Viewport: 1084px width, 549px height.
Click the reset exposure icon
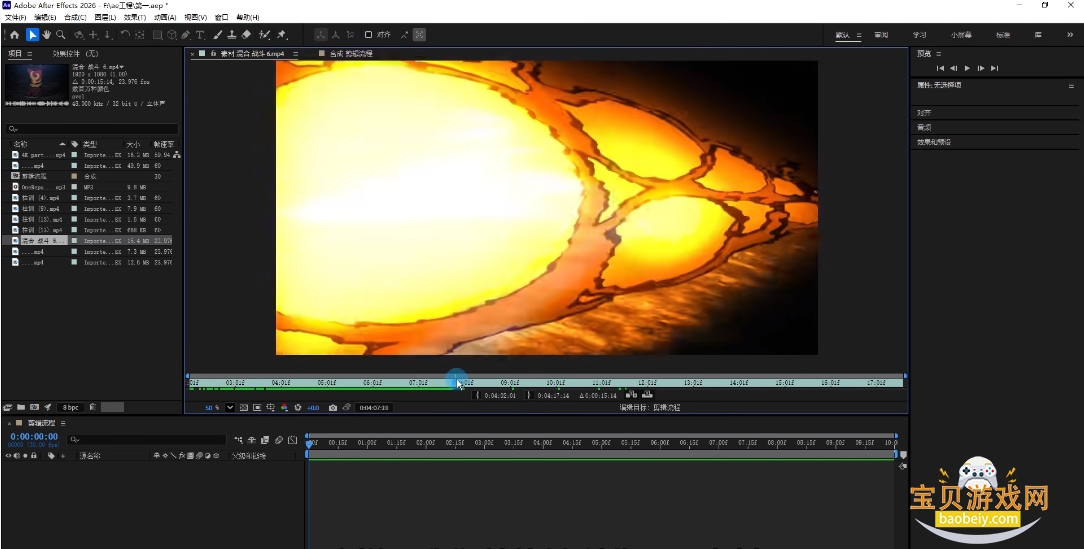pos(298,407)
